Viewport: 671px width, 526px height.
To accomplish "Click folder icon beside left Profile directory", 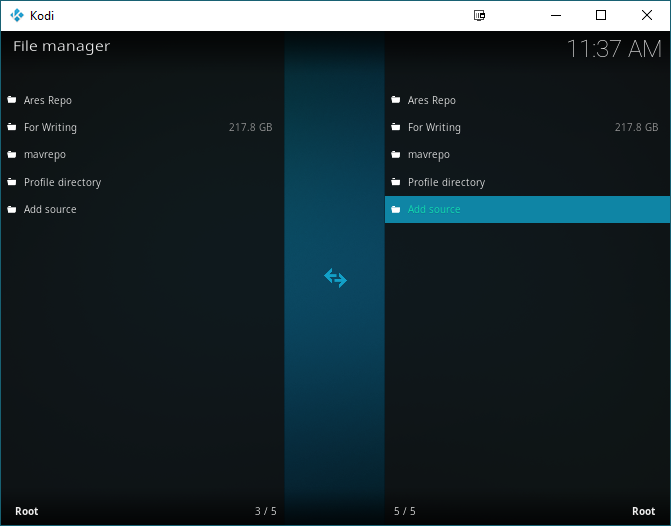I will (x=12, y=182).
